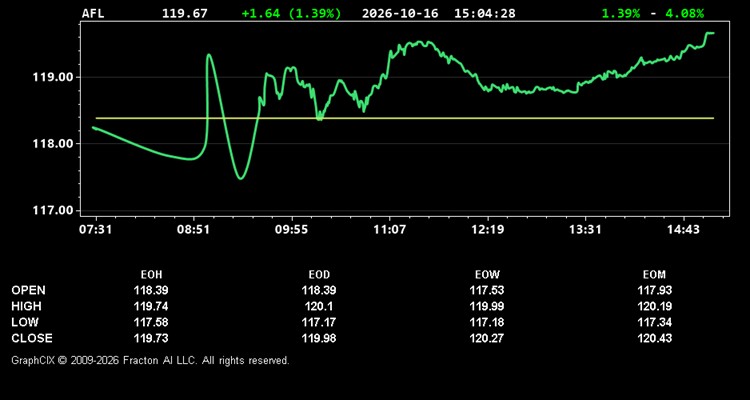Click the 09:55 time axis label

coord(291,230)
